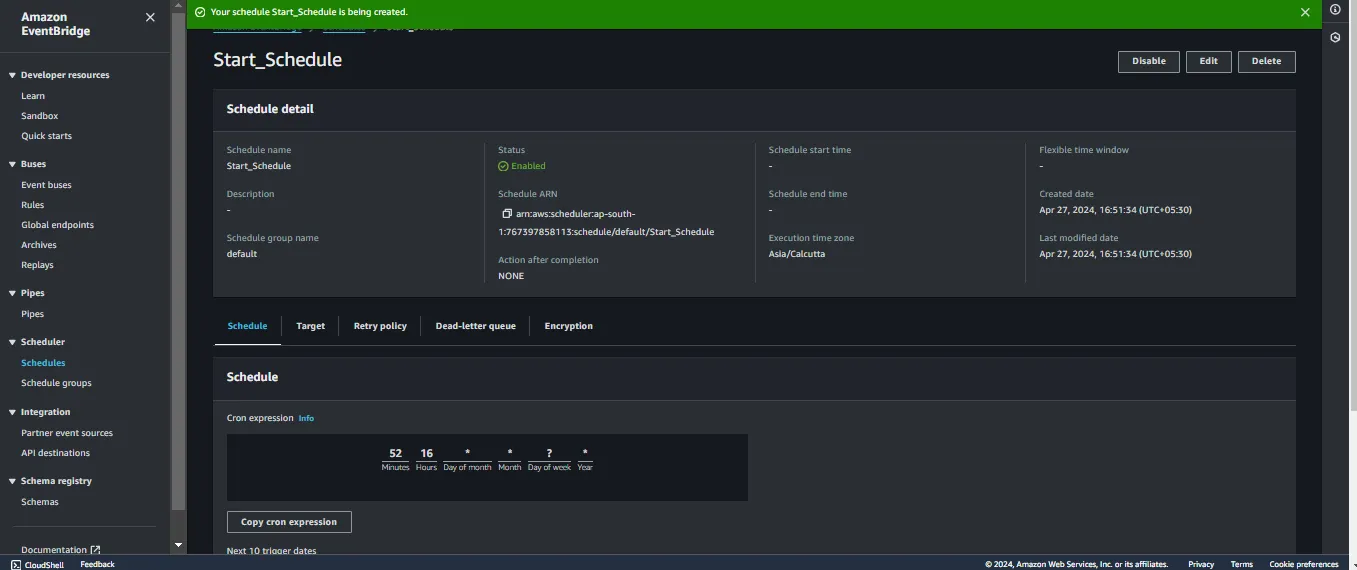
Task: Dismiss the green schedule created notification
Action: pyautogui.click(x=1305, y=12)
